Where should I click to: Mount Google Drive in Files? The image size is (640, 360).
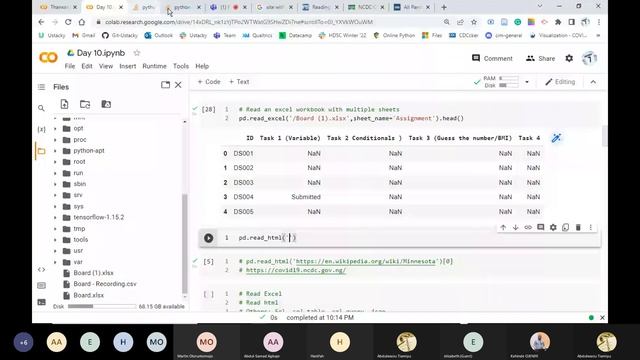coord(106,104)
